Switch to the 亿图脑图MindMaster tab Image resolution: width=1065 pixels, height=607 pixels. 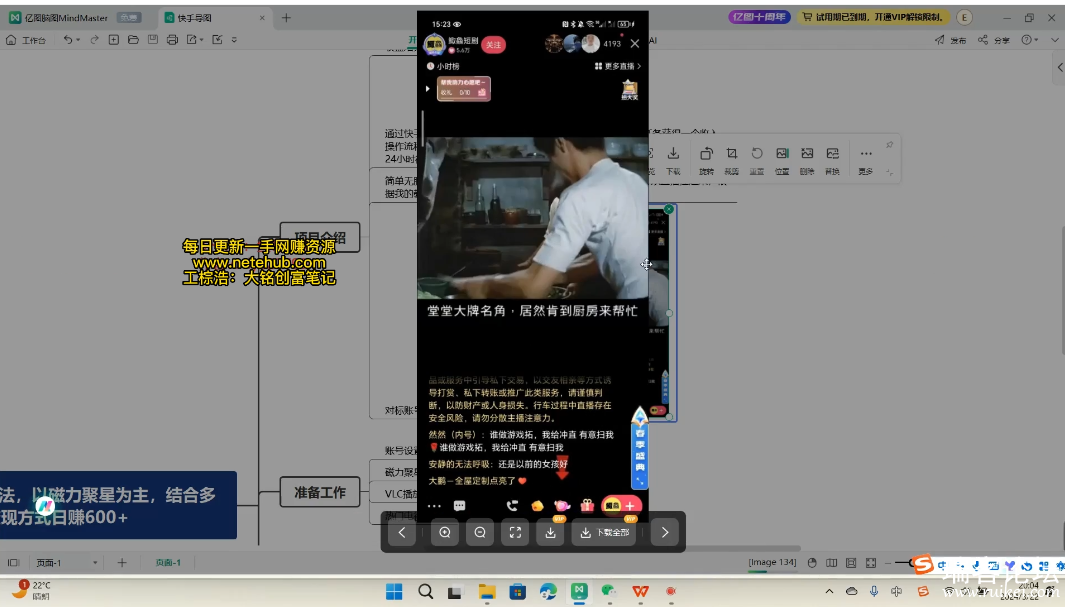tap(66, 18)
